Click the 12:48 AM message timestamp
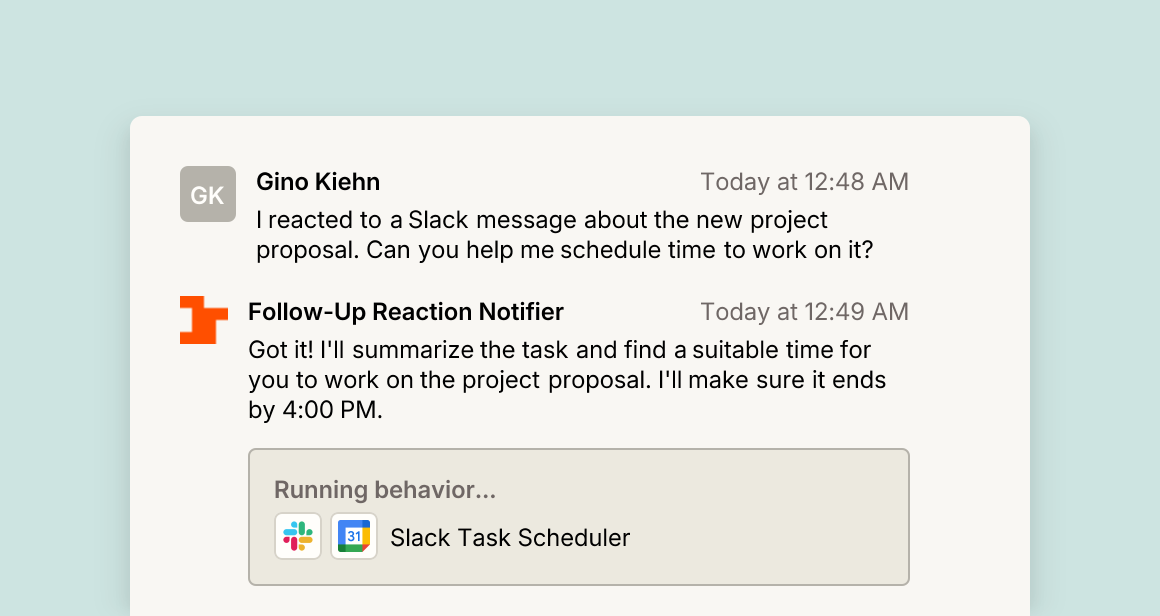1160x616 pixels. [x=805, y=182]
